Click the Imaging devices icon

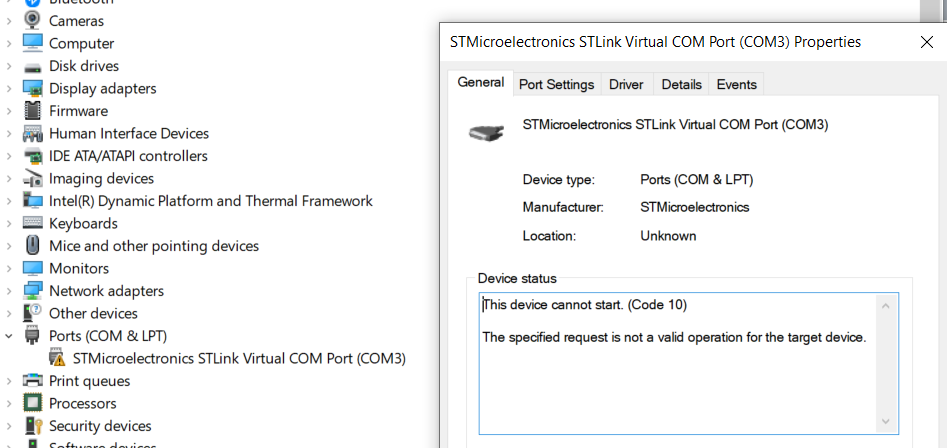click(33, 178)
